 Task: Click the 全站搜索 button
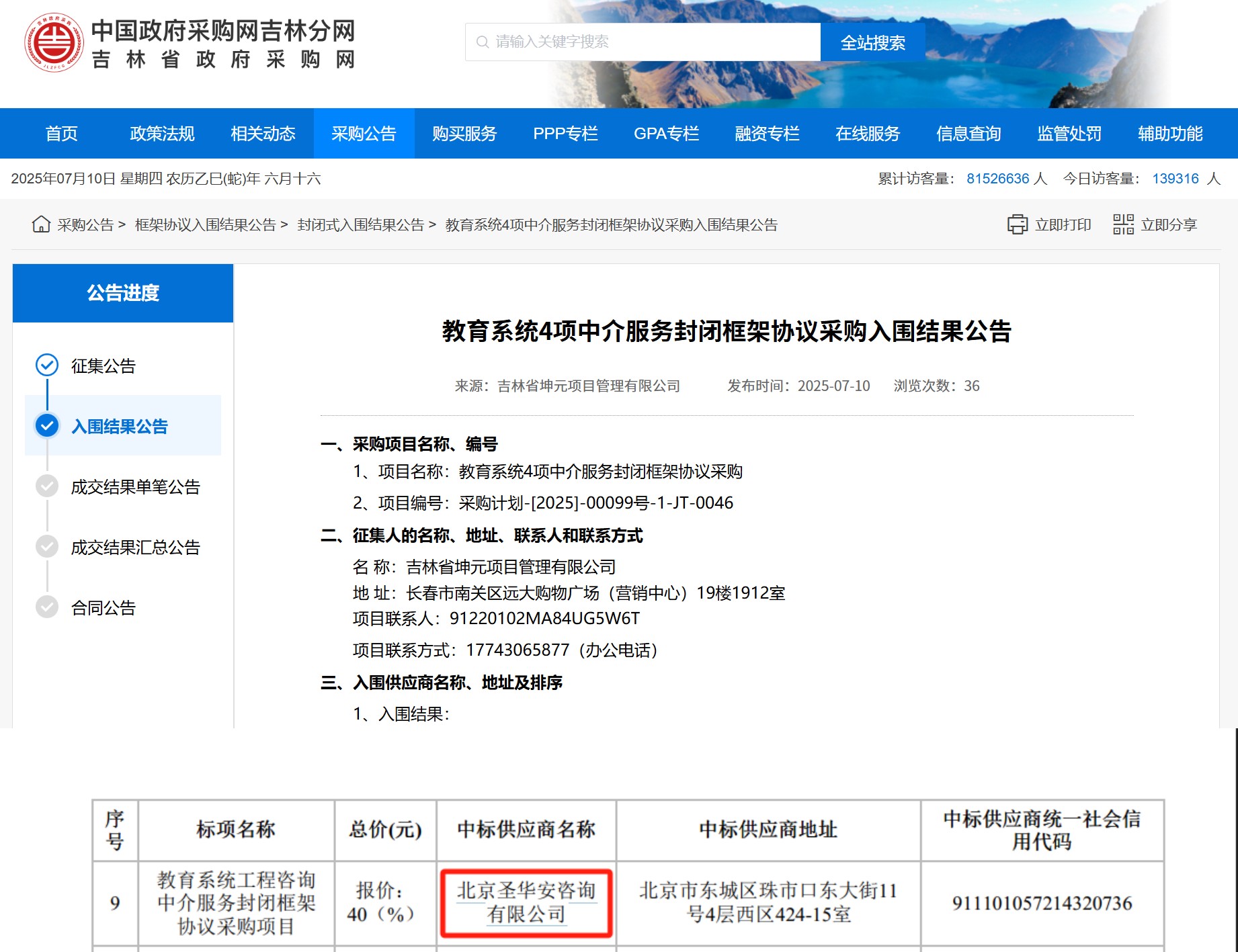pos(872,42)
